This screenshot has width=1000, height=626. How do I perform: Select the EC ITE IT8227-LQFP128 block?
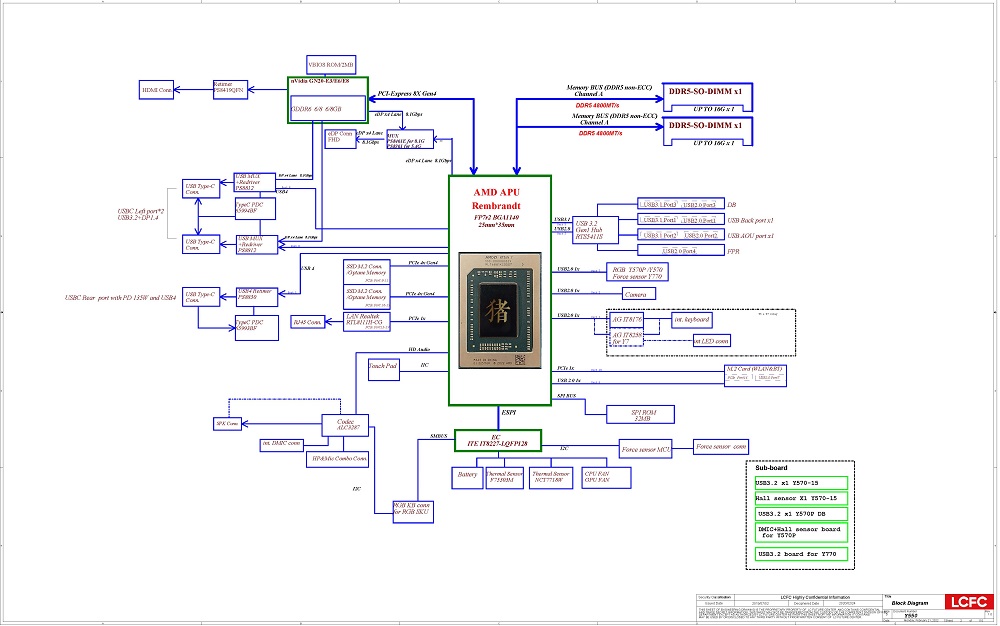[497, 440]
